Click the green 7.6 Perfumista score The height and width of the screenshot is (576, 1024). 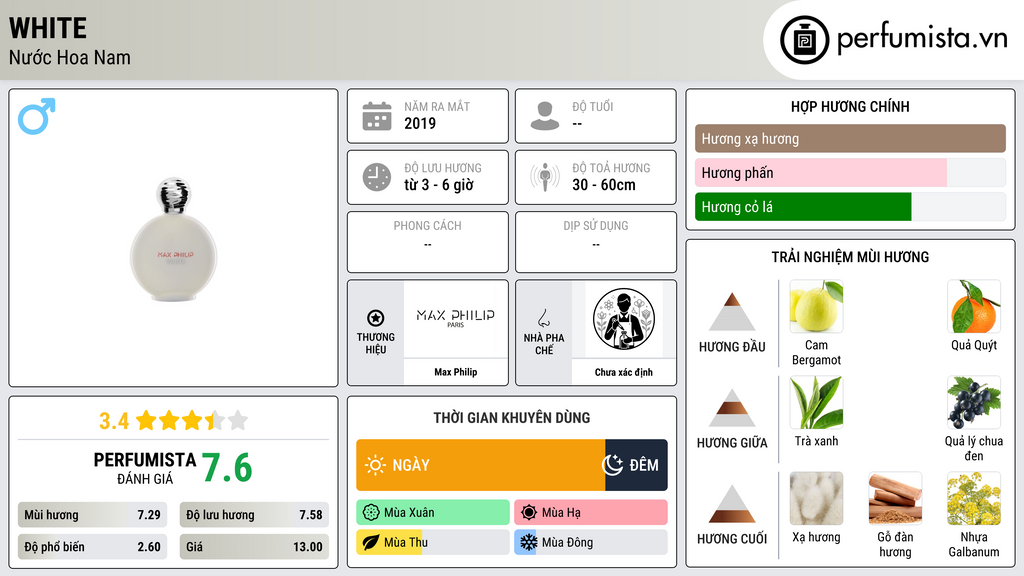click(227, 468)
